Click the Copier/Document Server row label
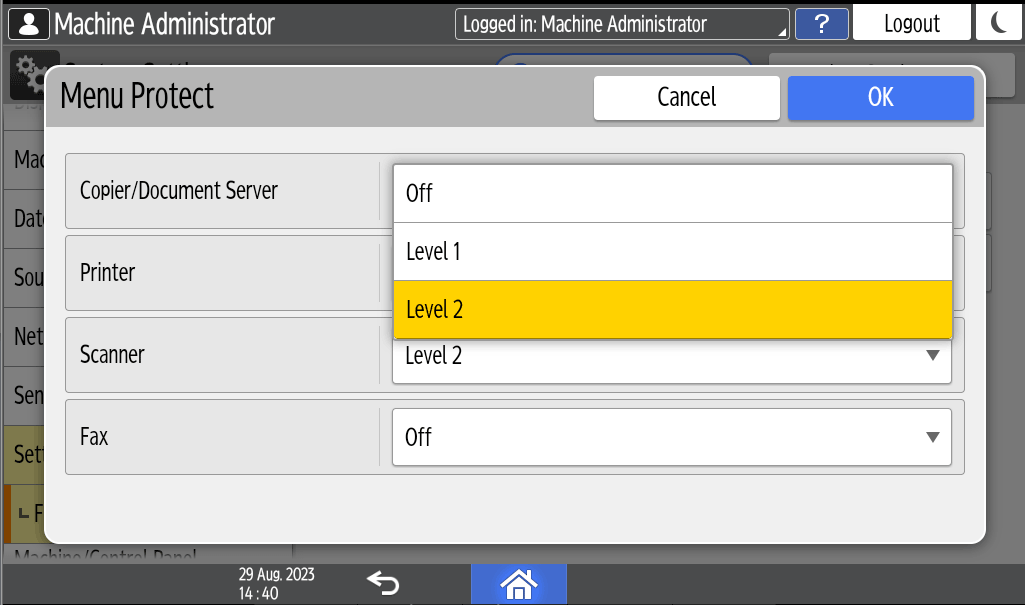1025x605 pixels. point(179,190)
